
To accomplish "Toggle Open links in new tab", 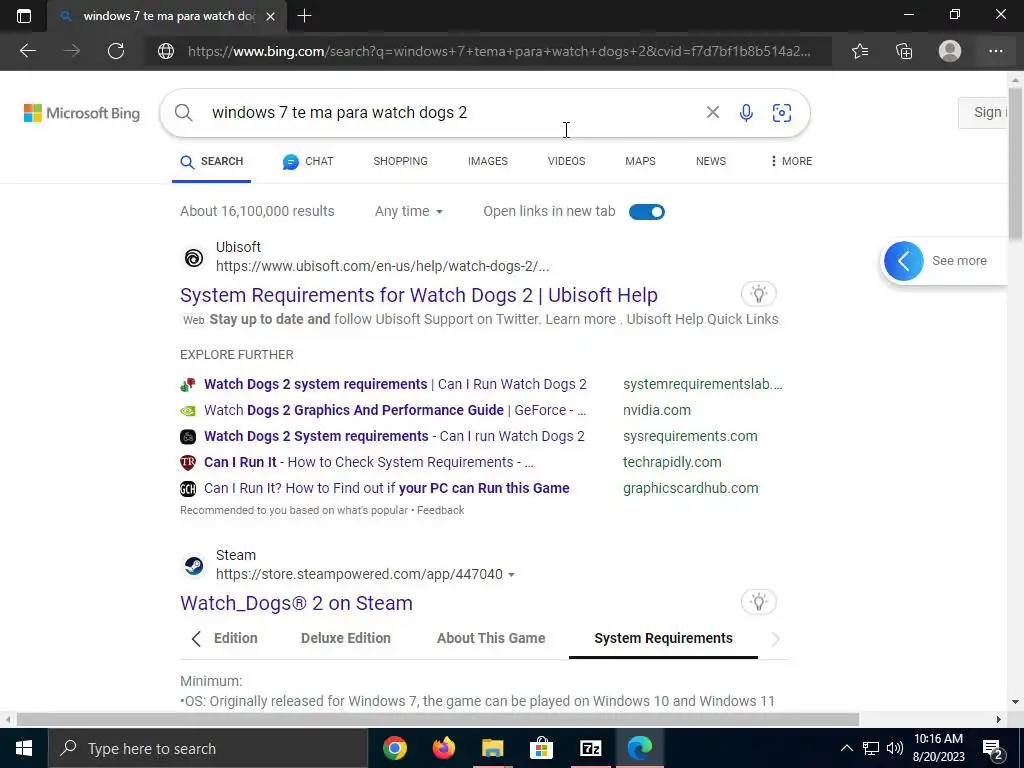I will pos(647,212).
